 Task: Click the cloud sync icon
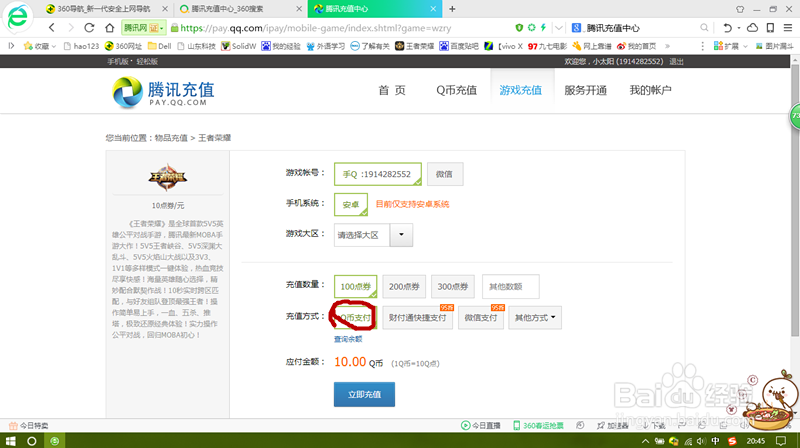[x=753, y=28]
